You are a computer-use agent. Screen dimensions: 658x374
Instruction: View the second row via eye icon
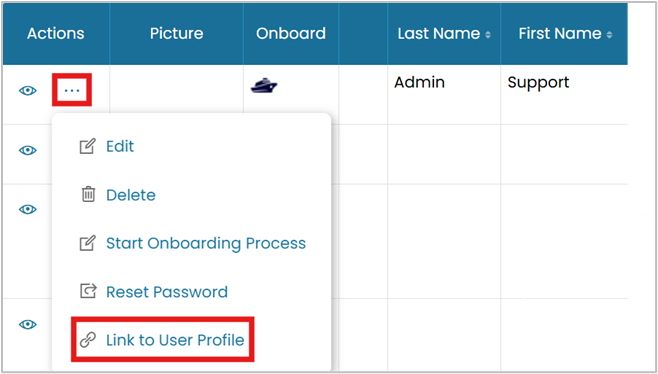(28, 150)
